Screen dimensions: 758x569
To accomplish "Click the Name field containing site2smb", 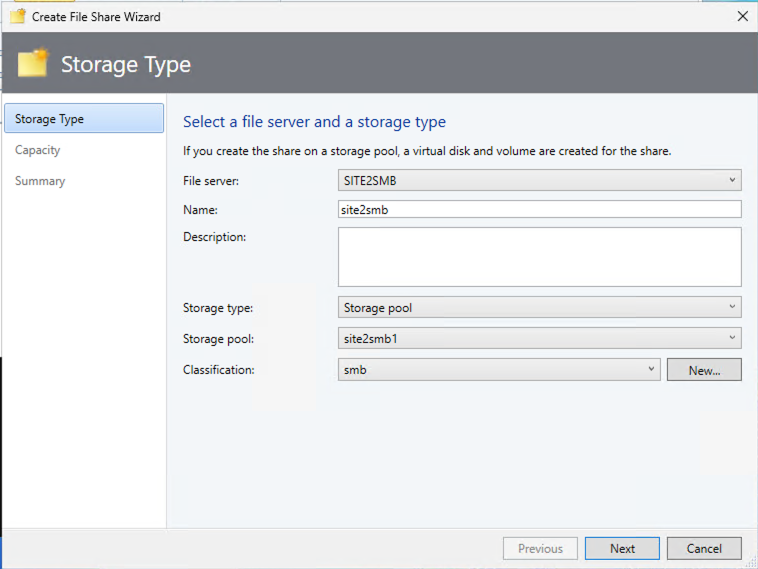I will [540, 209].
